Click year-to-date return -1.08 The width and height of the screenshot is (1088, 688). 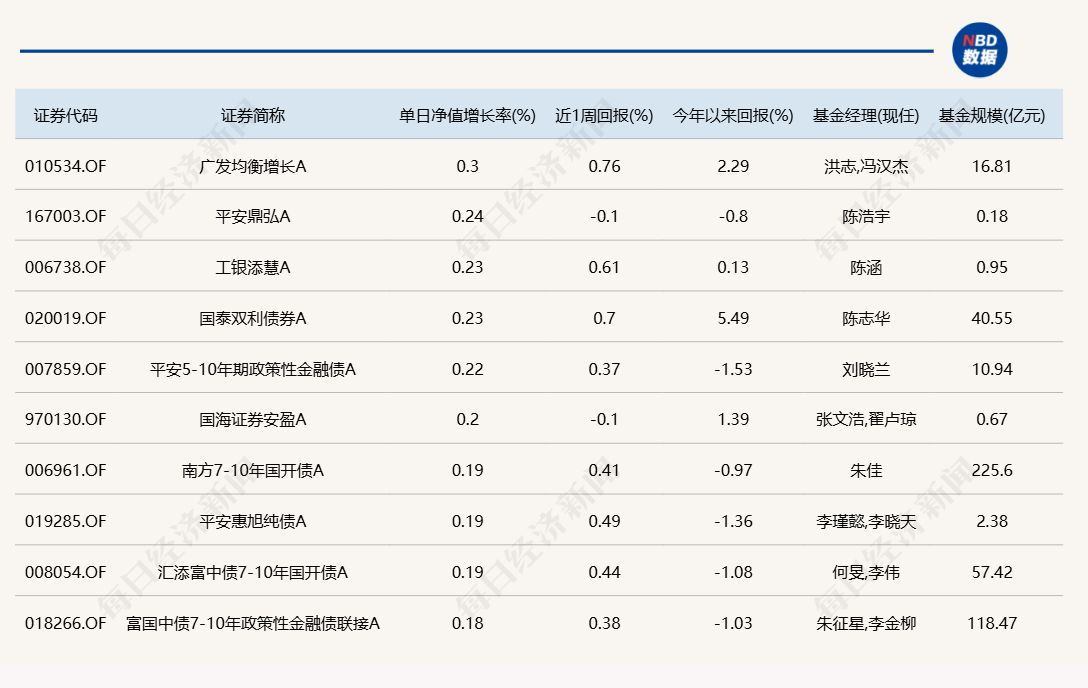[733, 573]
